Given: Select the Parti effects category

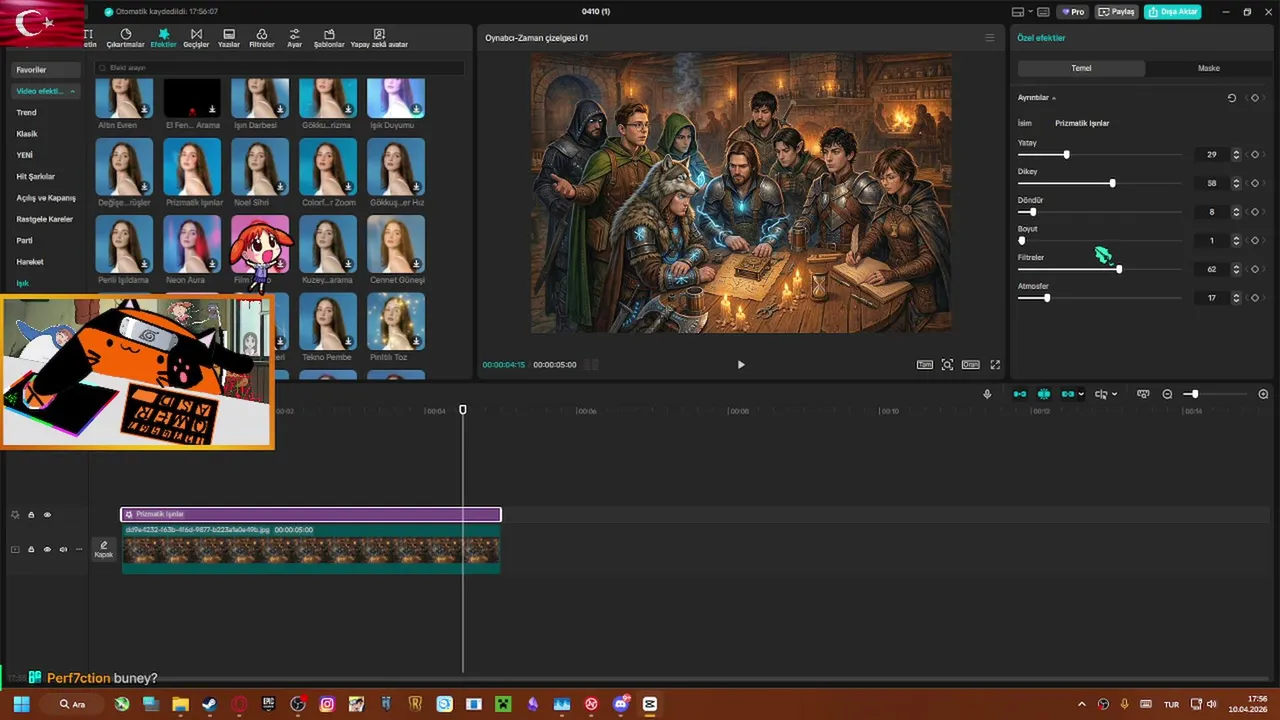Looking at the screenshot, I should (25, 241).
